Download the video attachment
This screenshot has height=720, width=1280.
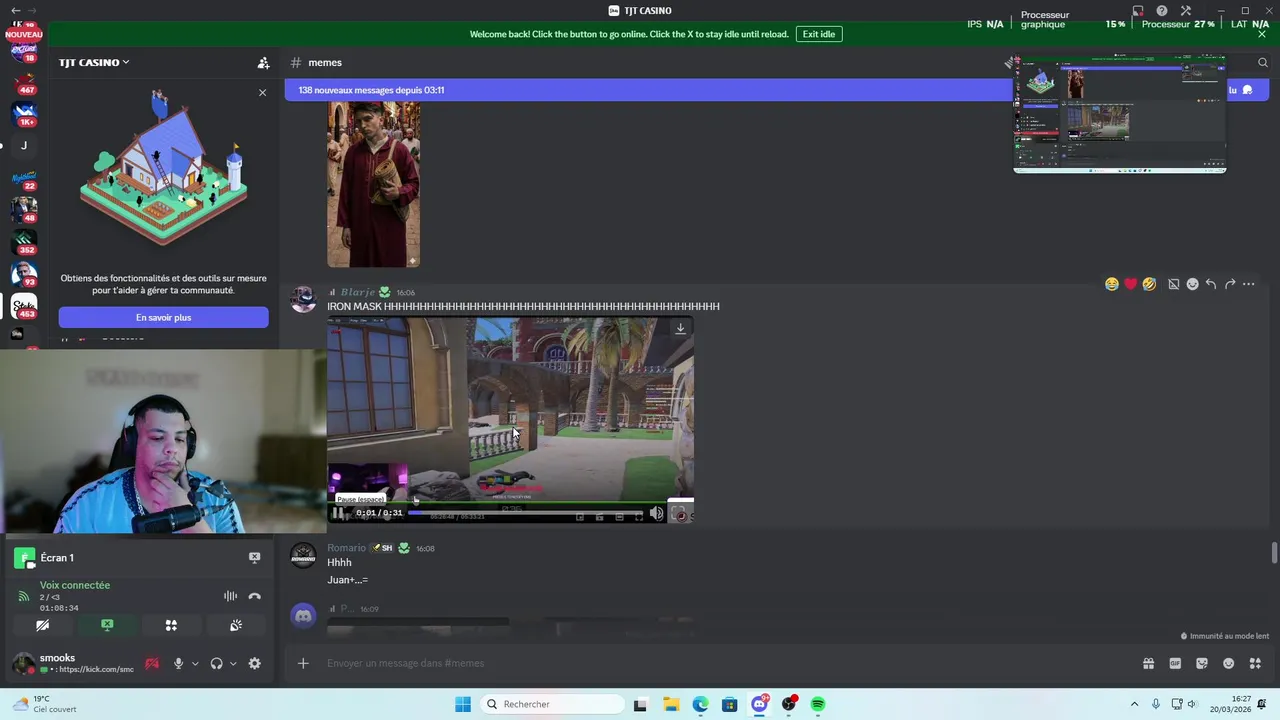680,329
